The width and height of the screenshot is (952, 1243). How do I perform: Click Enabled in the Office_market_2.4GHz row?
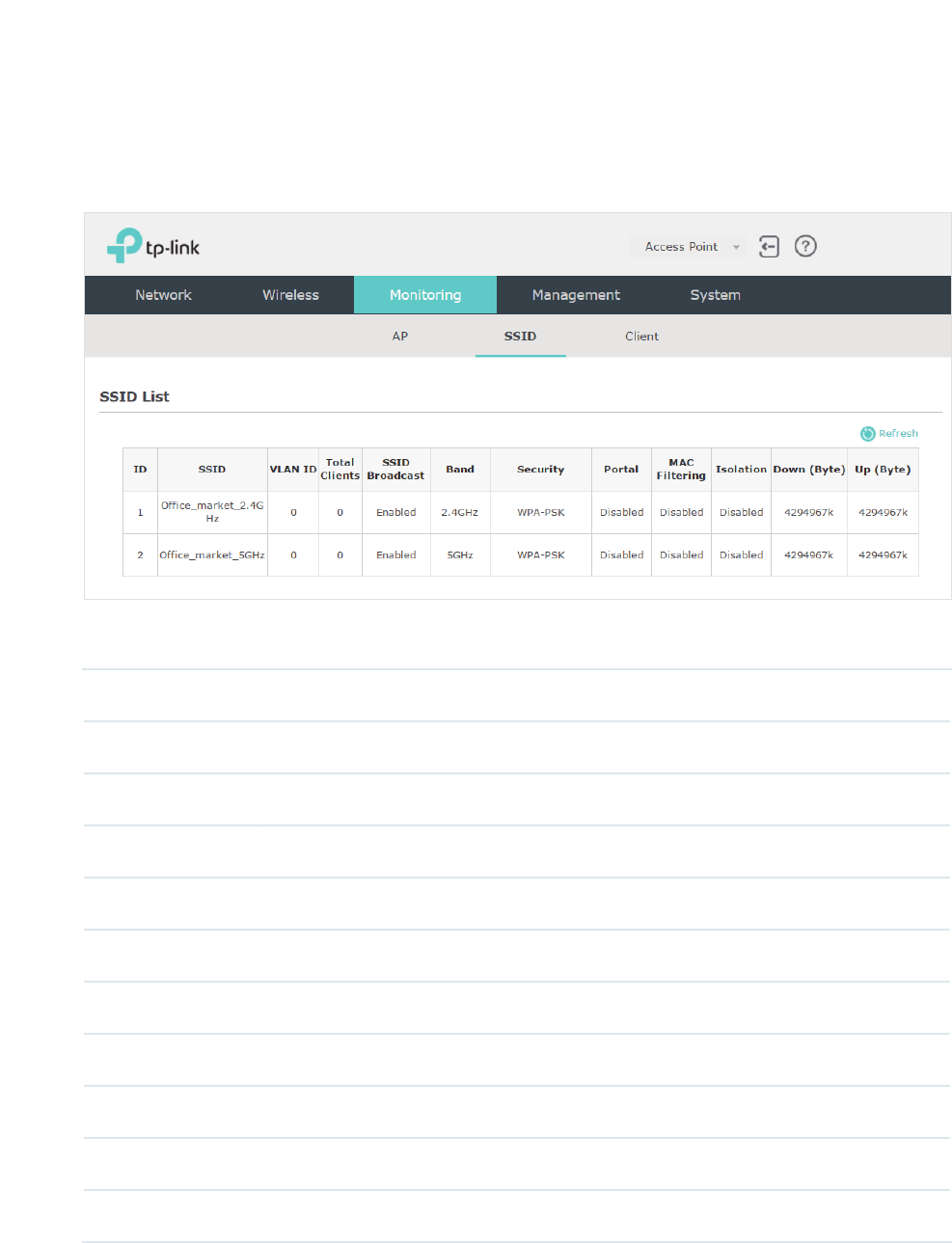(395, 513)
